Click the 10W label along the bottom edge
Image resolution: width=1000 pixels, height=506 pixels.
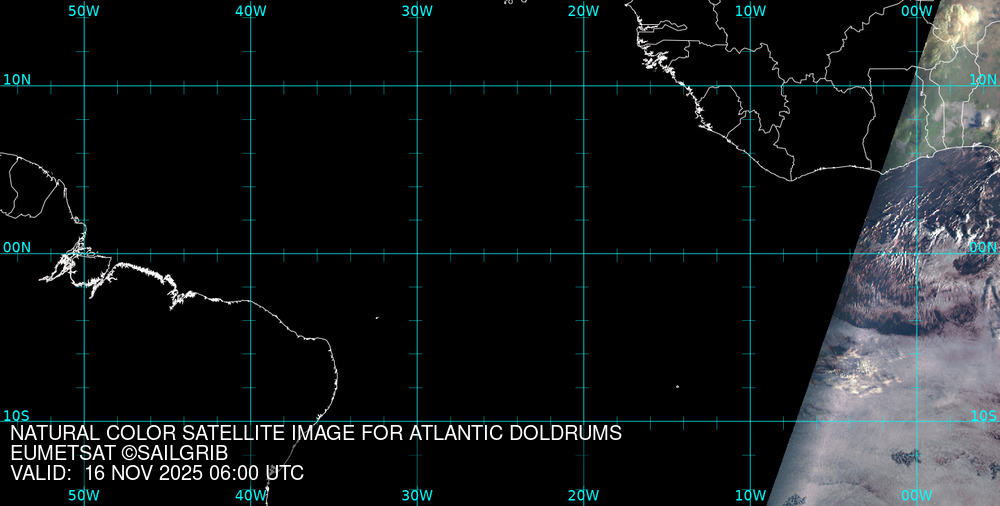pos(751,495)
